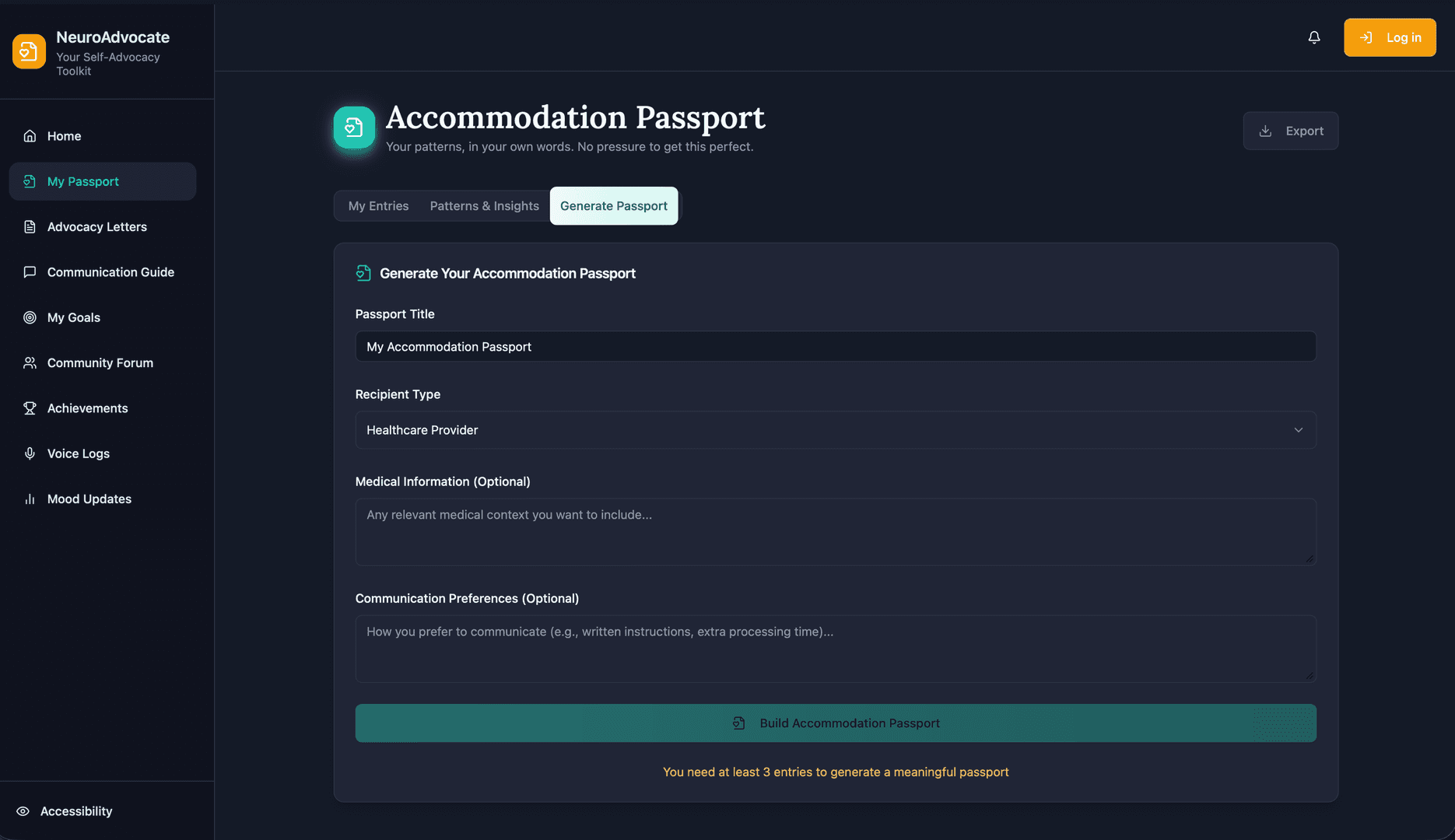Click the Recipient Type chevron arrow
Screen dimensions: 1455x840
[x=1298, y=430]
